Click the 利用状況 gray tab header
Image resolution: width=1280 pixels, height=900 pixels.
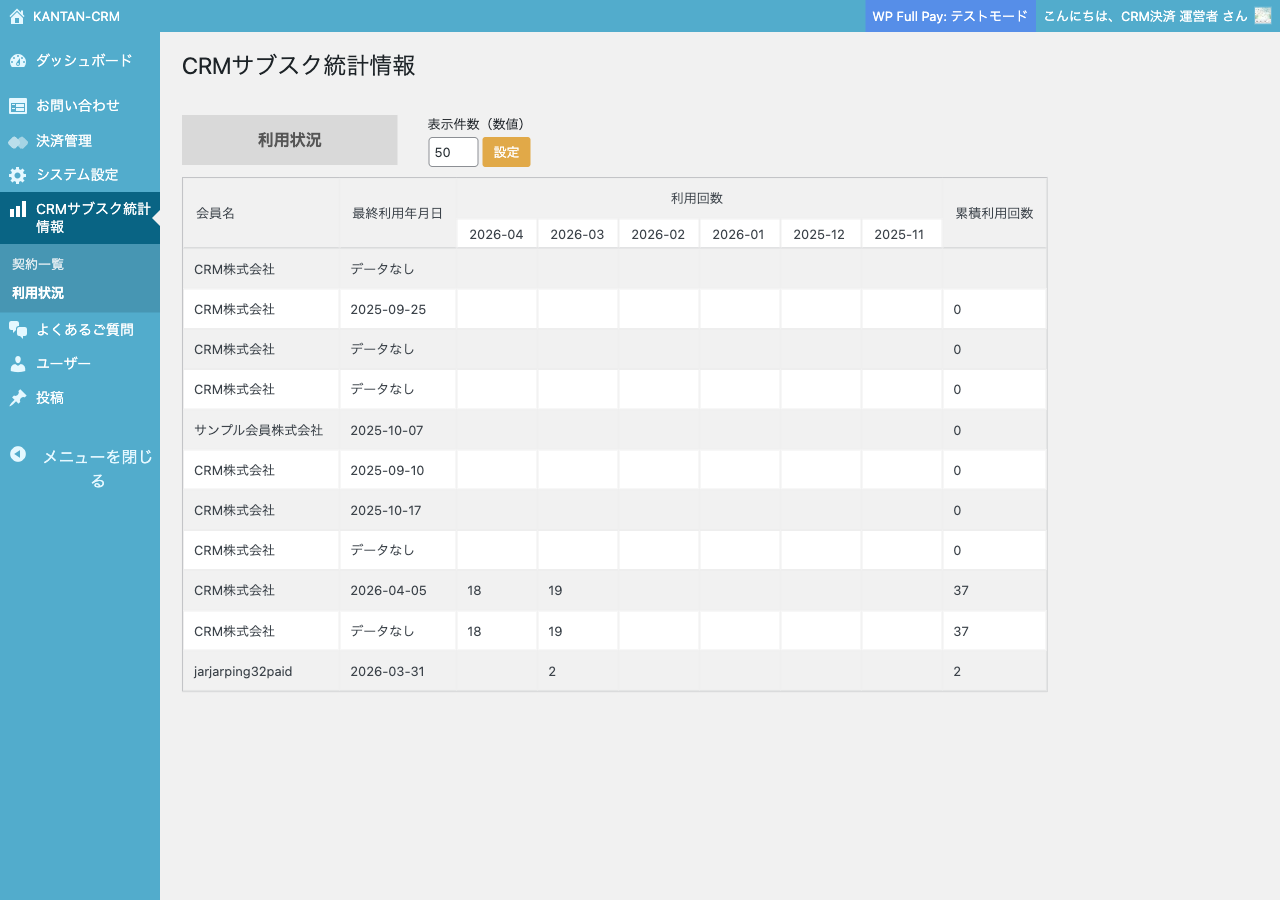pos(289,140)
